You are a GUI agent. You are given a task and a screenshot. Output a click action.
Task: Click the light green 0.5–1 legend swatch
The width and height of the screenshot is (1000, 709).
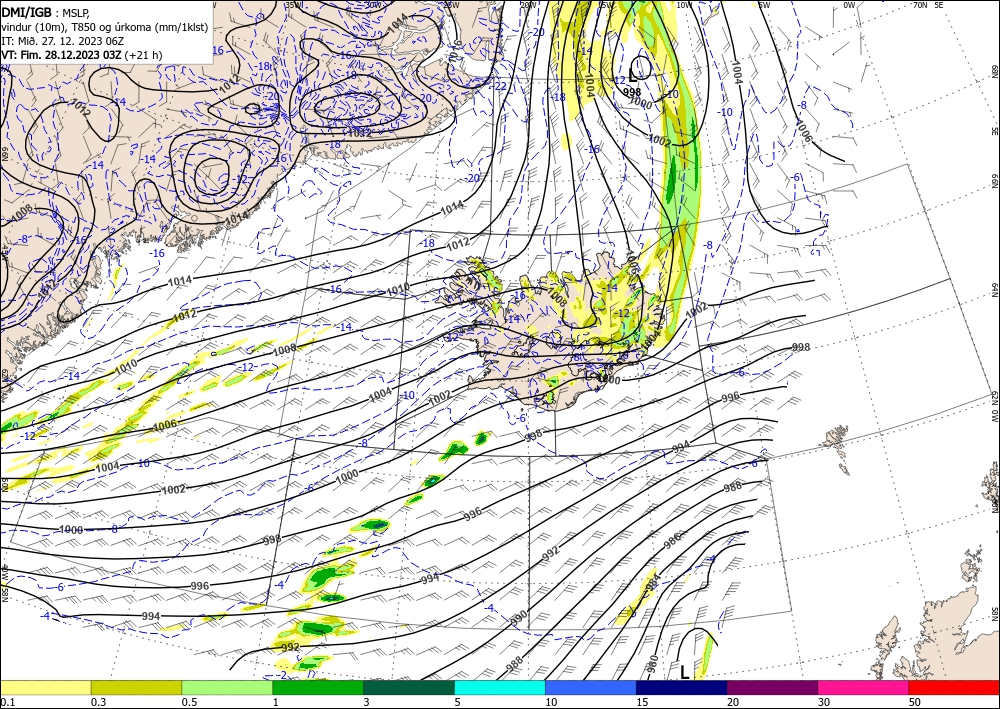227,687
